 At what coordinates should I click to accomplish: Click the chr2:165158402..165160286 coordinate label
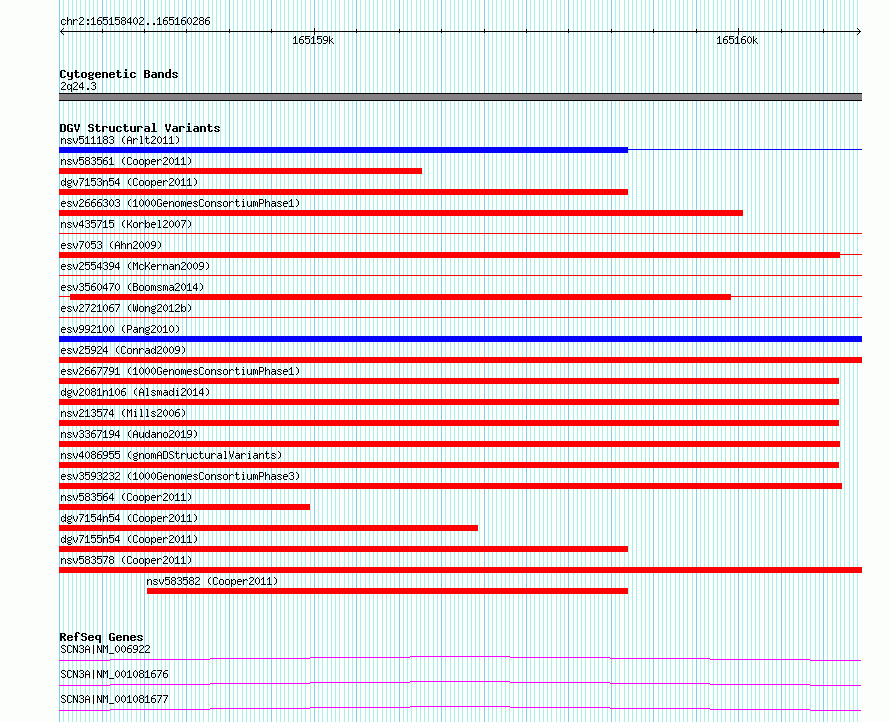coord(135,22)
